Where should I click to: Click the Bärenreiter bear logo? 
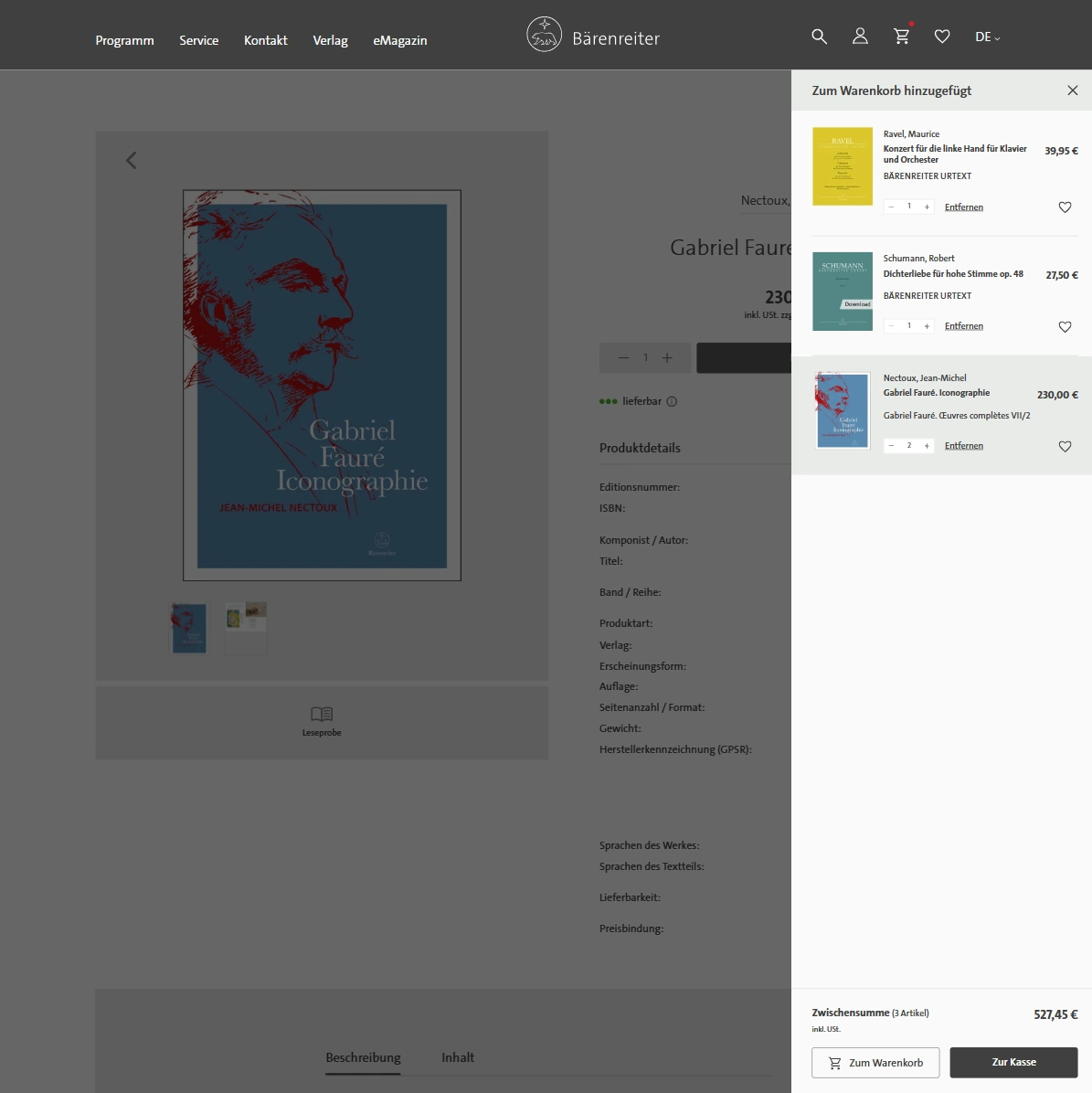[544, 34]
